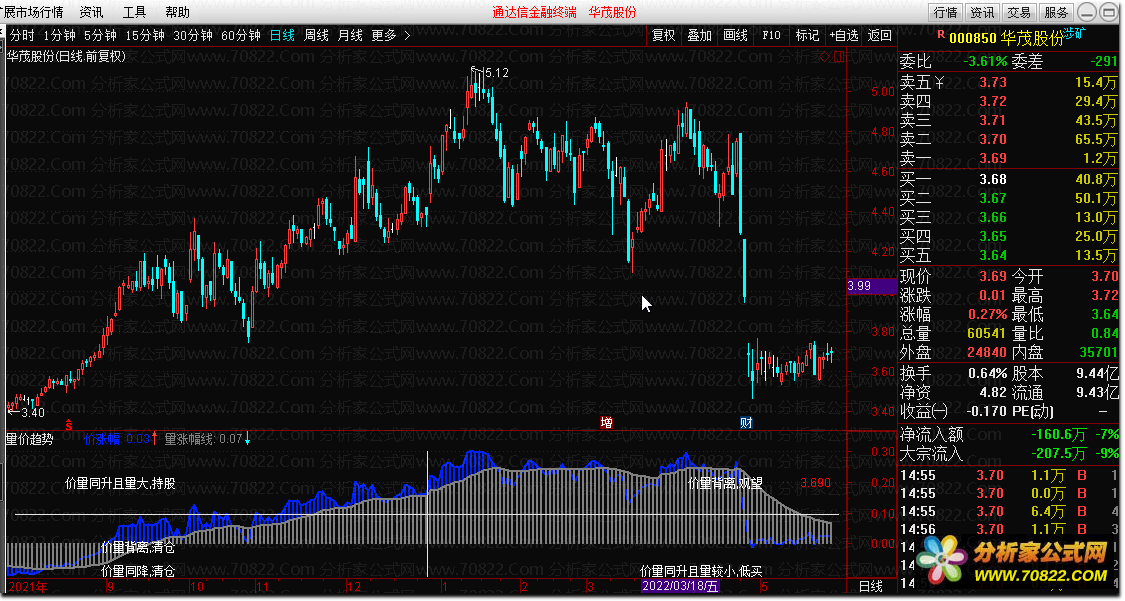
Task: Click the 价涨幅: 0.03 indicator value
Action: point(116,439)
